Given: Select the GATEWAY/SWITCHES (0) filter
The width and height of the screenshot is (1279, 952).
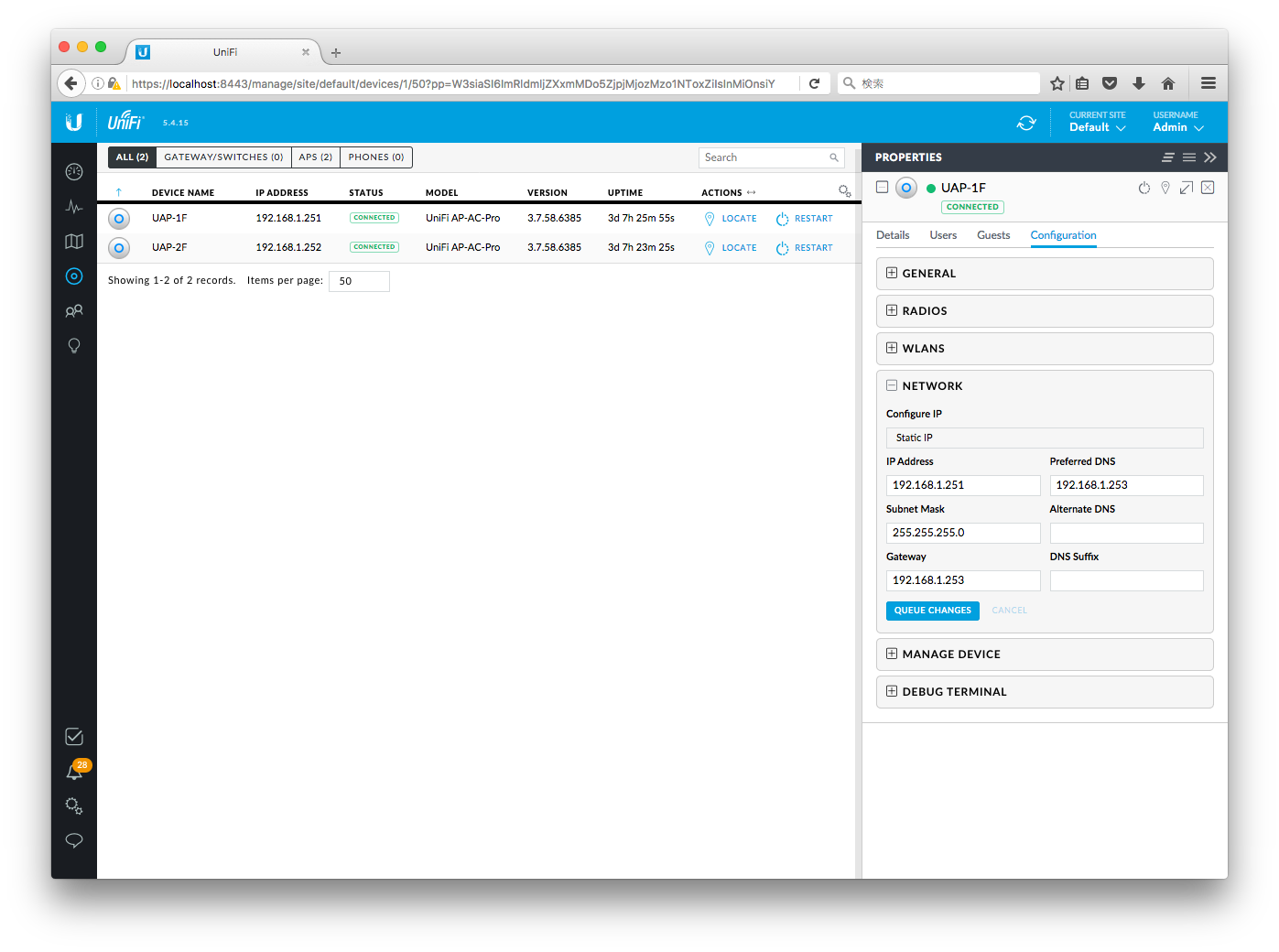Looking at the screenshot, I should (223, 157).
